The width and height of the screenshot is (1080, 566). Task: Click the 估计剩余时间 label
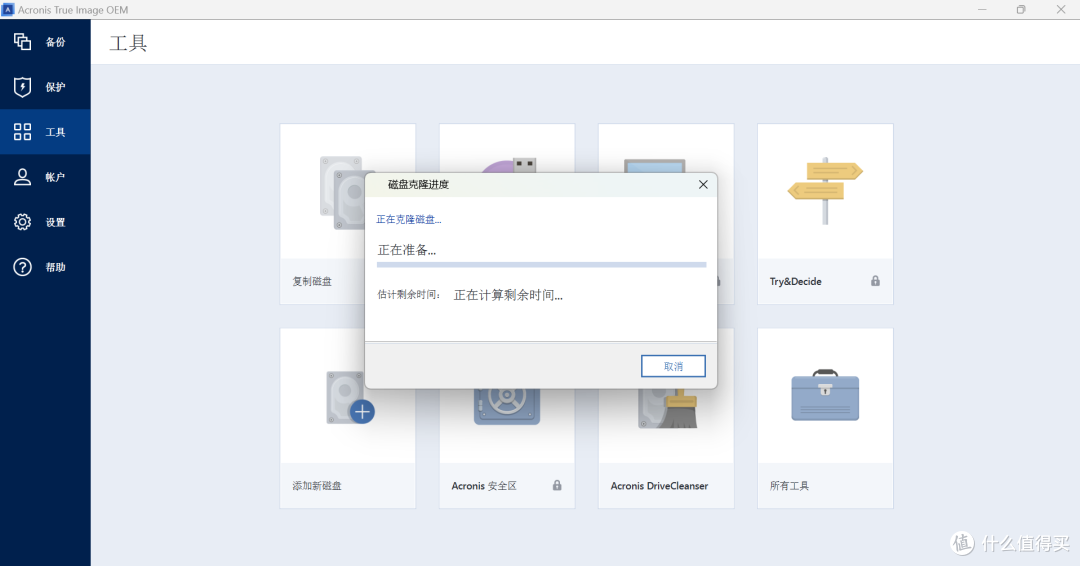tap(408, 294)
